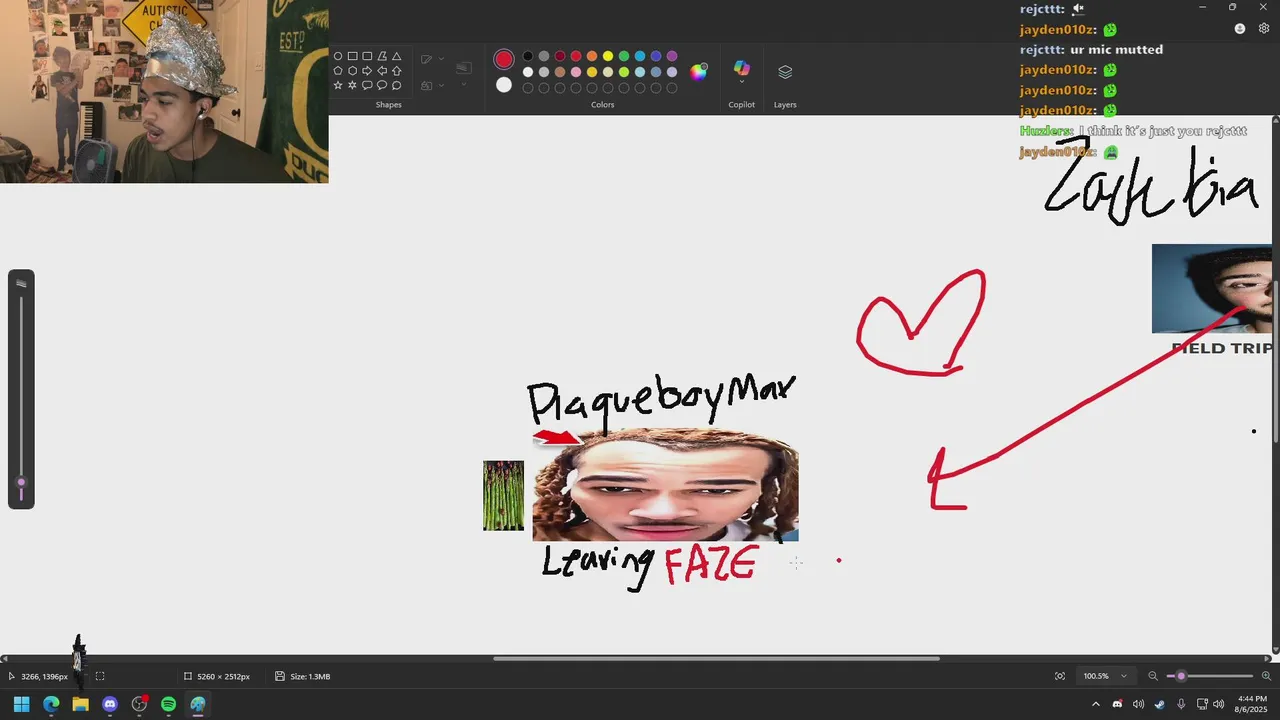The image size is (1280, 720).
Task: Pick the brown color swatch
Action: click(x=560, y=72)
